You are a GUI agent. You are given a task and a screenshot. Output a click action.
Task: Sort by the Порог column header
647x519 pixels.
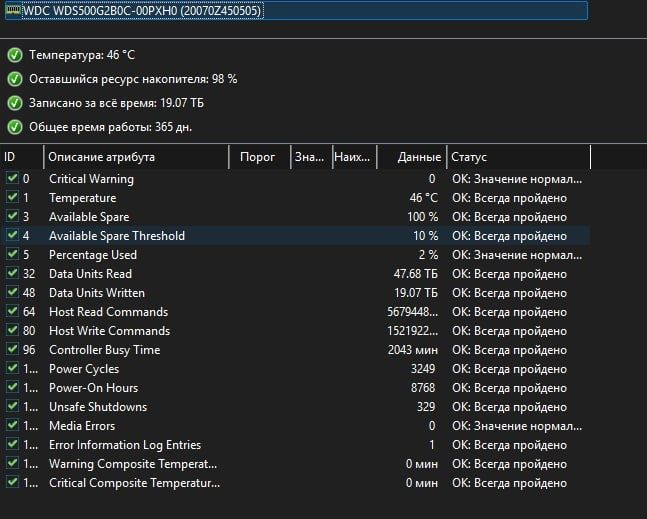click(x=260, y=157)
